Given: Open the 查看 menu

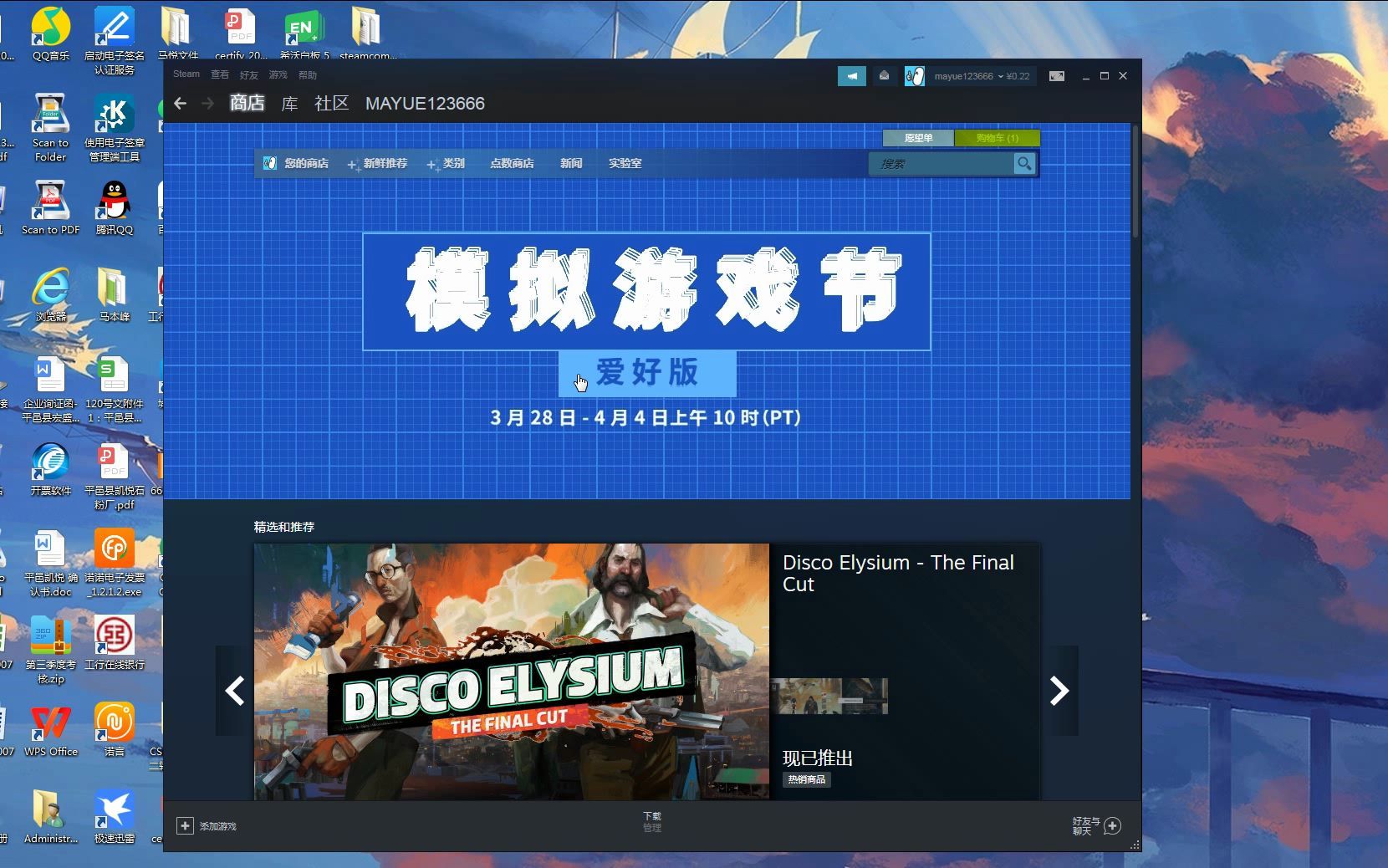Looking at the screenshot, I should tap(220, 74).
